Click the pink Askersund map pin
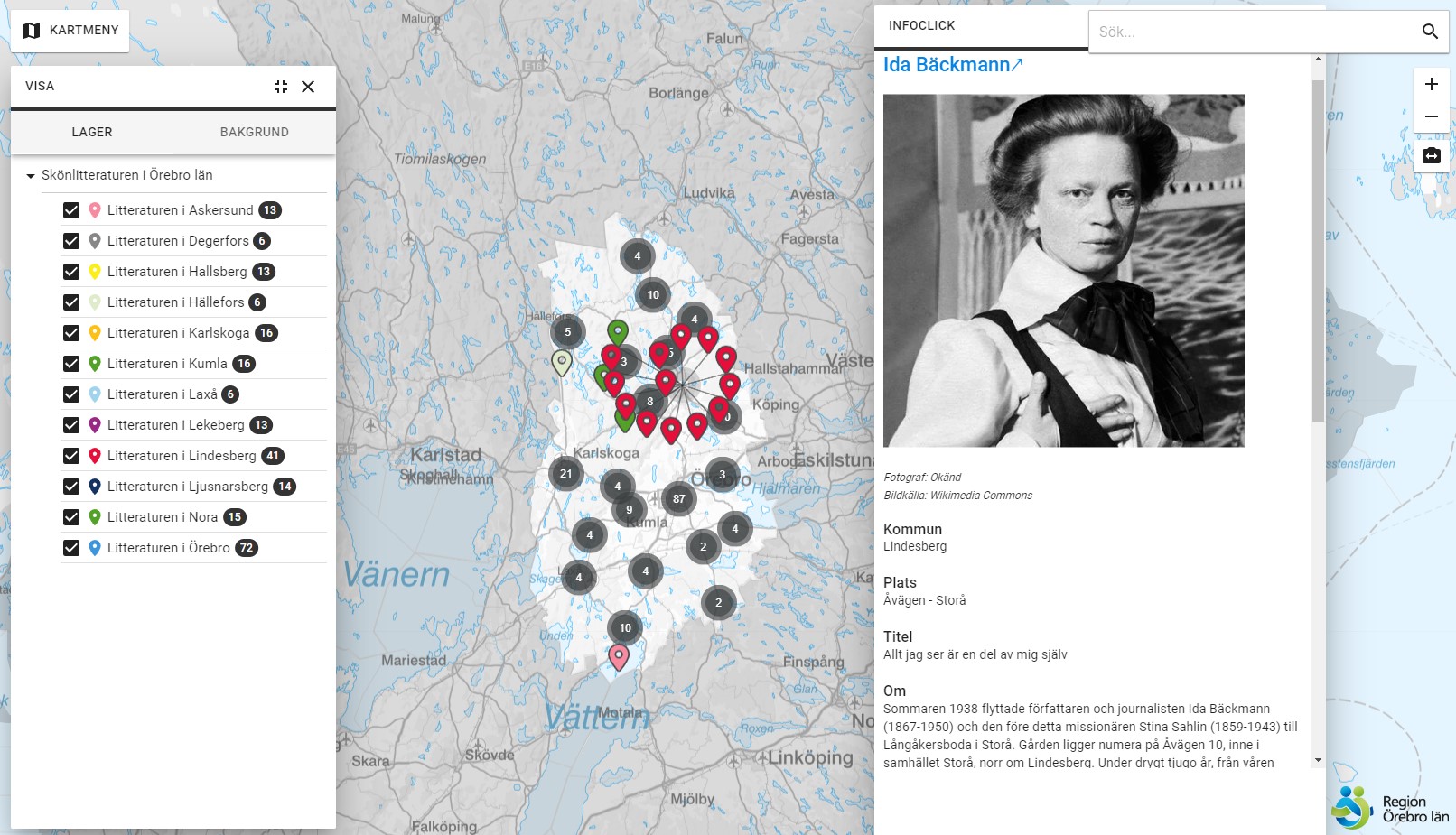 pyautogui.click(x=619, y=656)
